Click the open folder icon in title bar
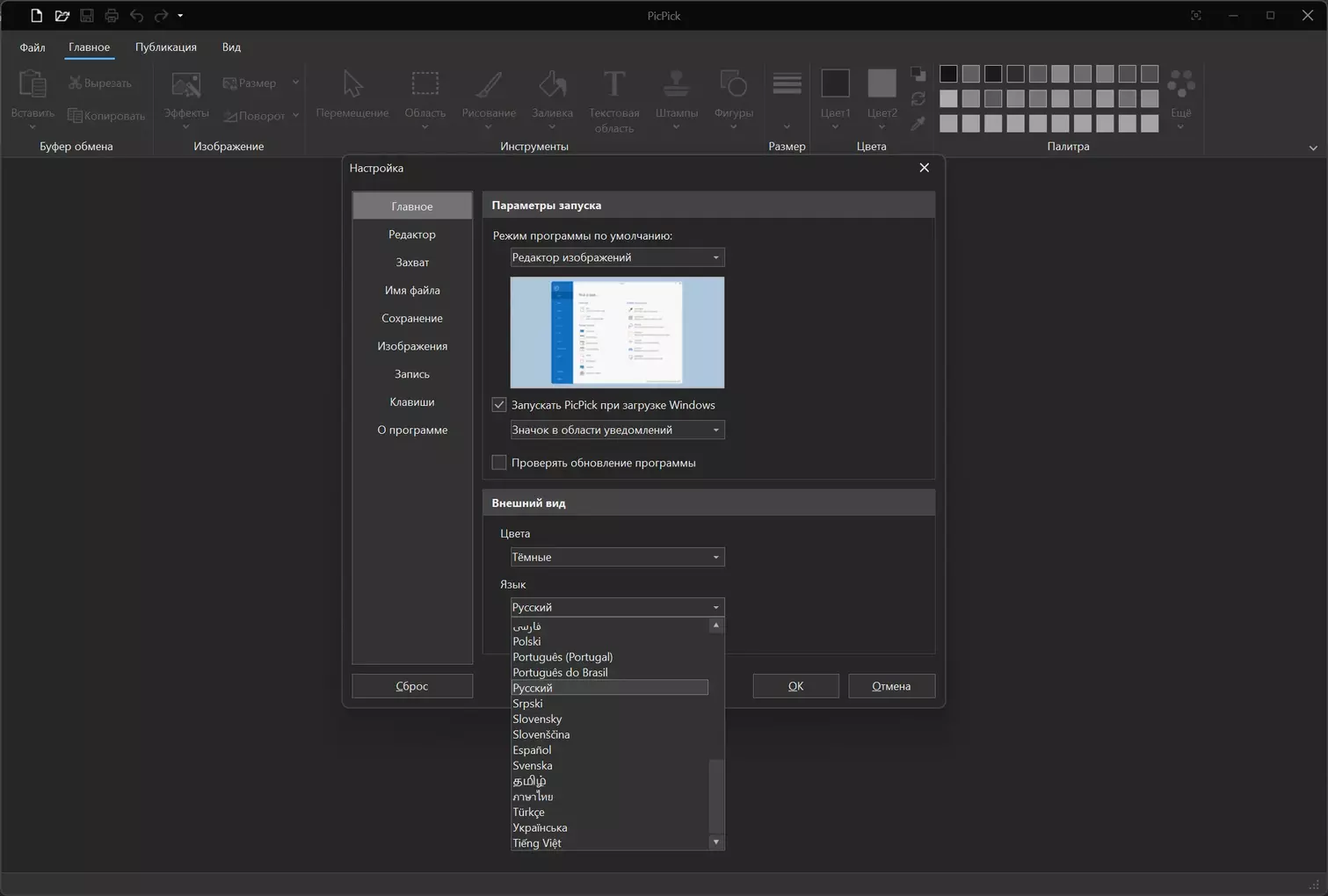The image size is (1328, 896). click(62, 16)
